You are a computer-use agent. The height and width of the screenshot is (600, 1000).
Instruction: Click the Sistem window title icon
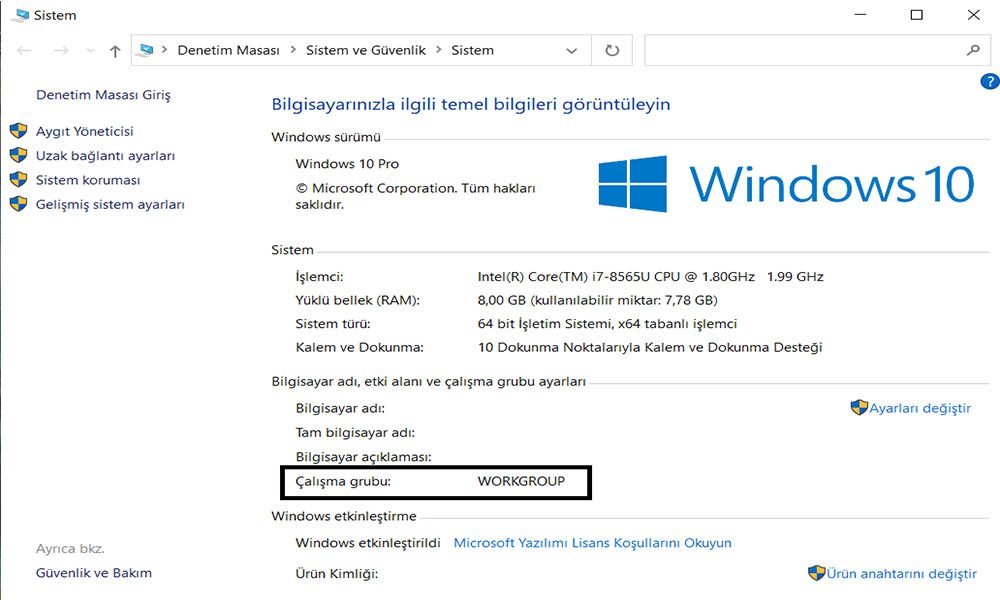click(x=20, y=15)
